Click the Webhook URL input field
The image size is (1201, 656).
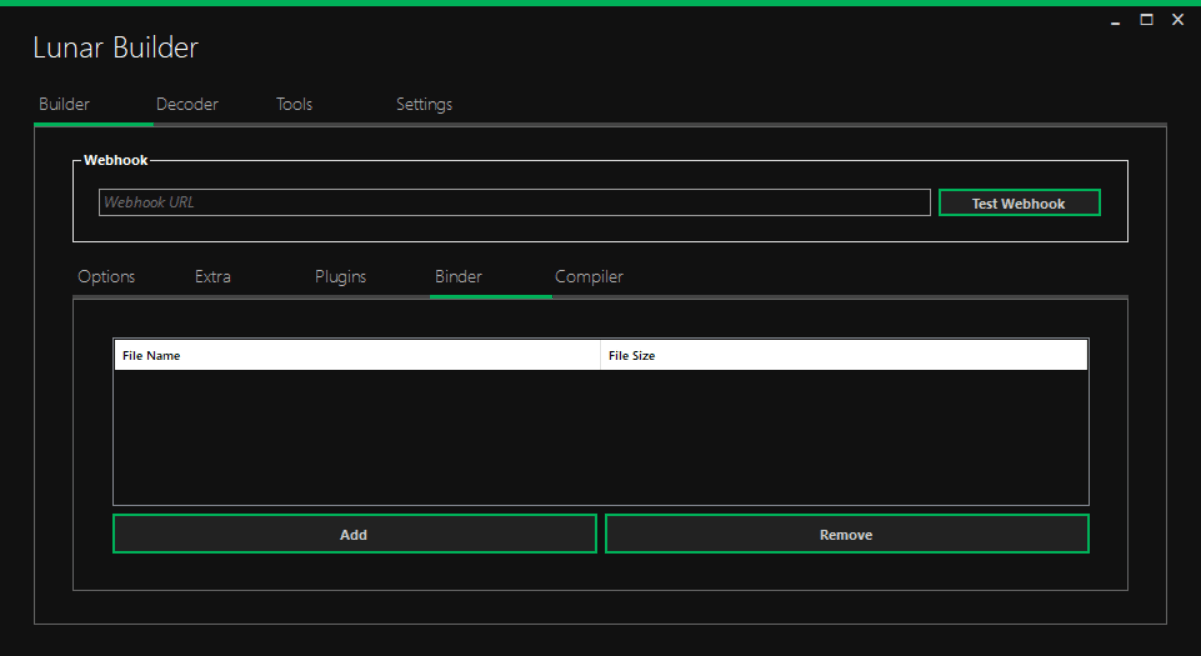click(514, 202)
